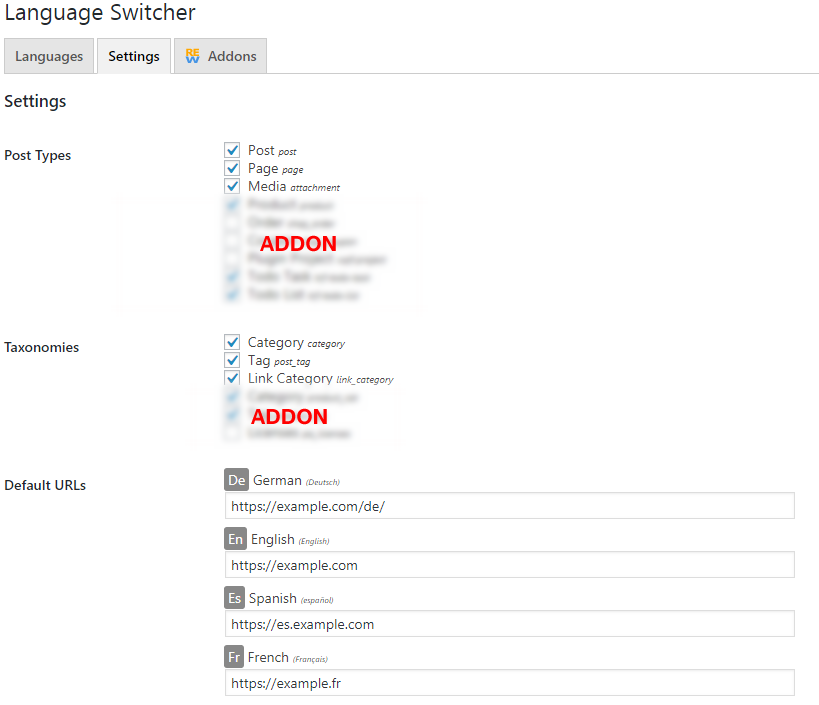Uncheck the Category taxonomy
The image size is (819, 705).
click(232, 341)
